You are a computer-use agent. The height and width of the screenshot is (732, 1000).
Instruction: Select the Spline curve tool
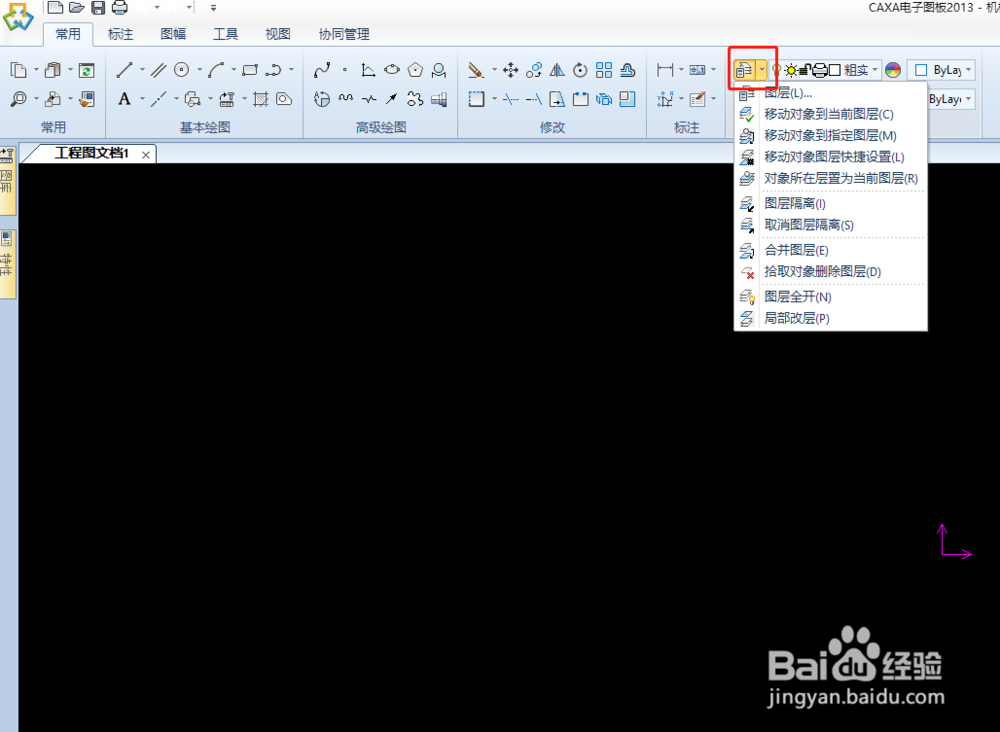coord(322,70)
